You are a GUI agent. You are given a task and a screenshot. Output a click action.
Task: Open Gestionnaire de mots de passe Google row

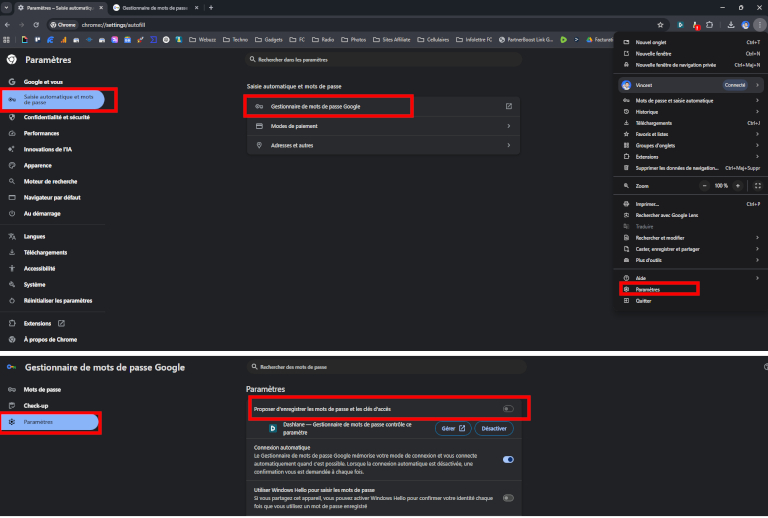[x=383, y=106]
